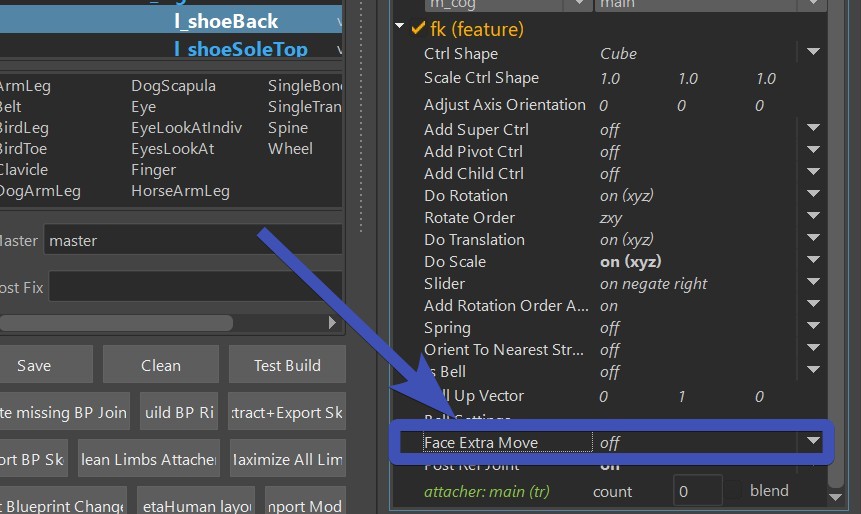Viewport: 861px width, 514px height.
Task: Open the Spring option dropdown arrow
Action: (x=813, y=326)
